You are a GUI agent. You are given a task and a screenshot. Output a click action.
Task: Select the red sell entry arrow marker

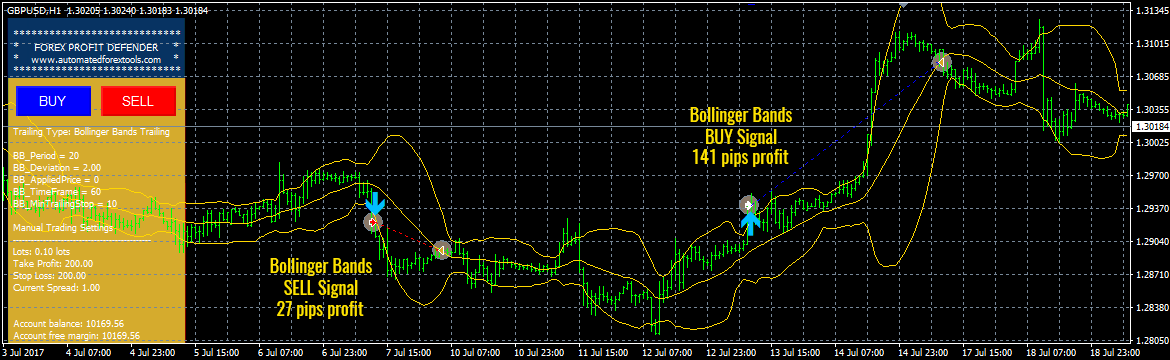pyautogui.click(x=373, y=222)
